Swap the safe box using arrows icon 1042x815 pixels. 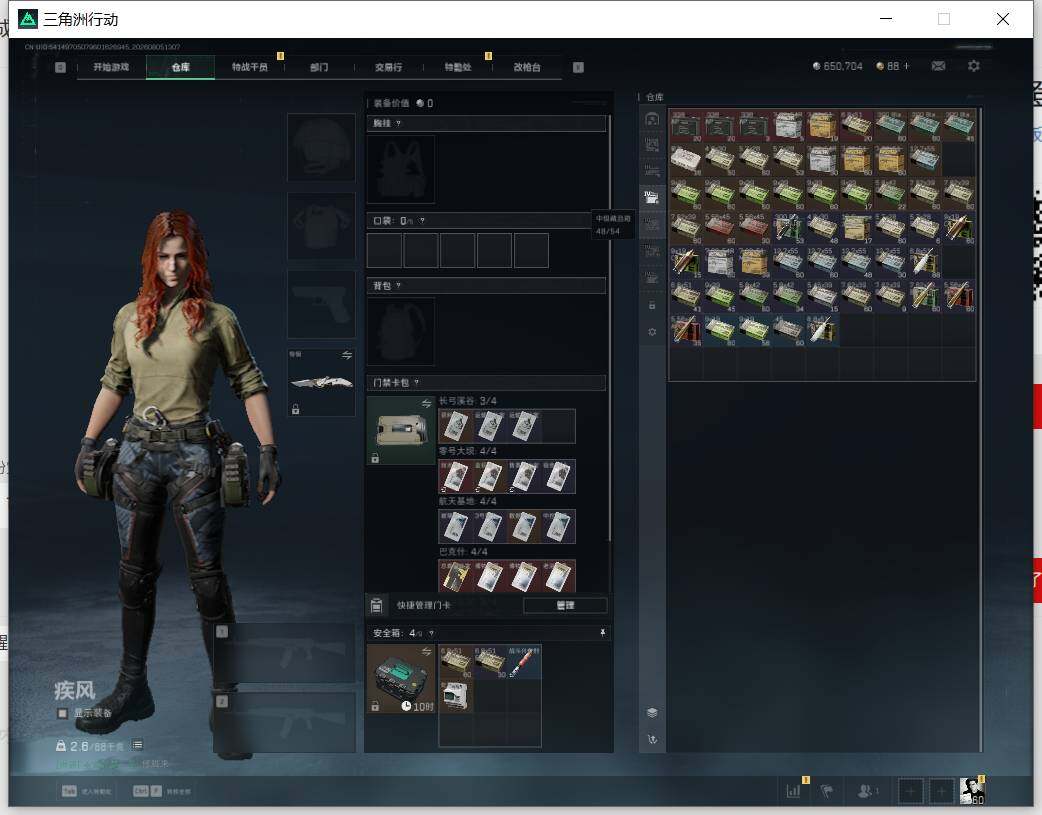pos(427,651)
